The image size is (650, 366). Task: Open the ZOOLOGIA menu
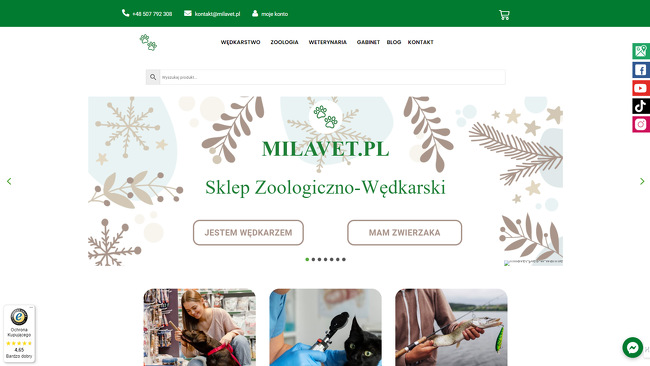point(284,42)
